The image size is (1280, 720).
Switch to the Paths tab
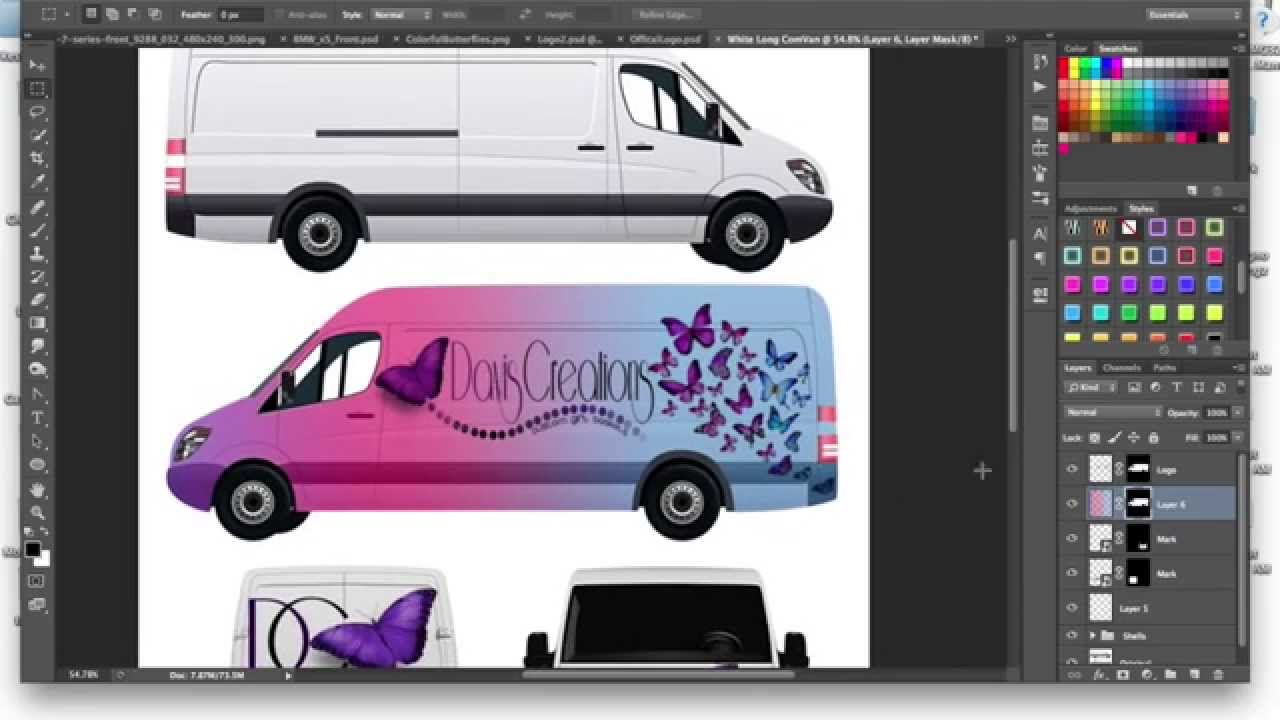pos(1165,368)
